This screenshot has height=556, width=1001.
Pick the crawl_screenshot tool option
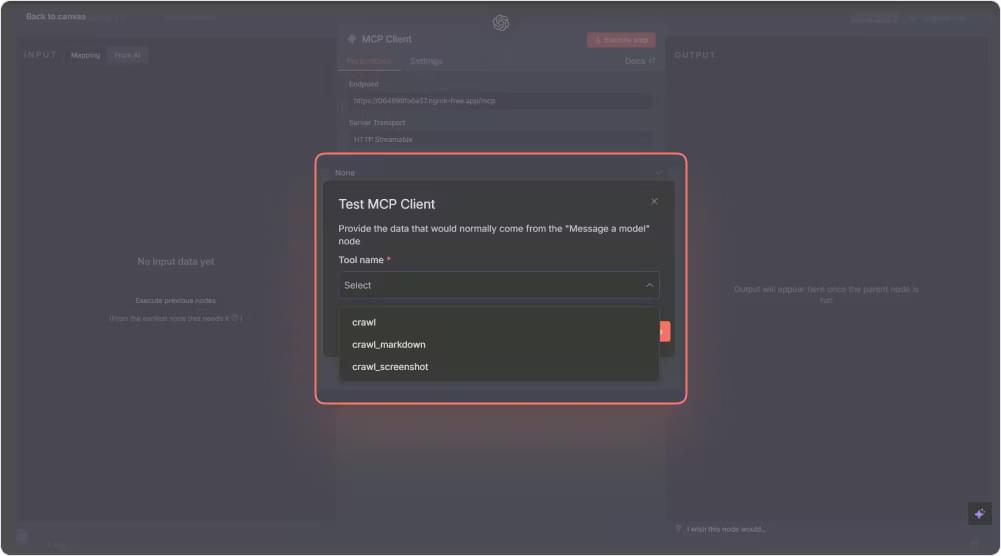[x=390, y=367]
